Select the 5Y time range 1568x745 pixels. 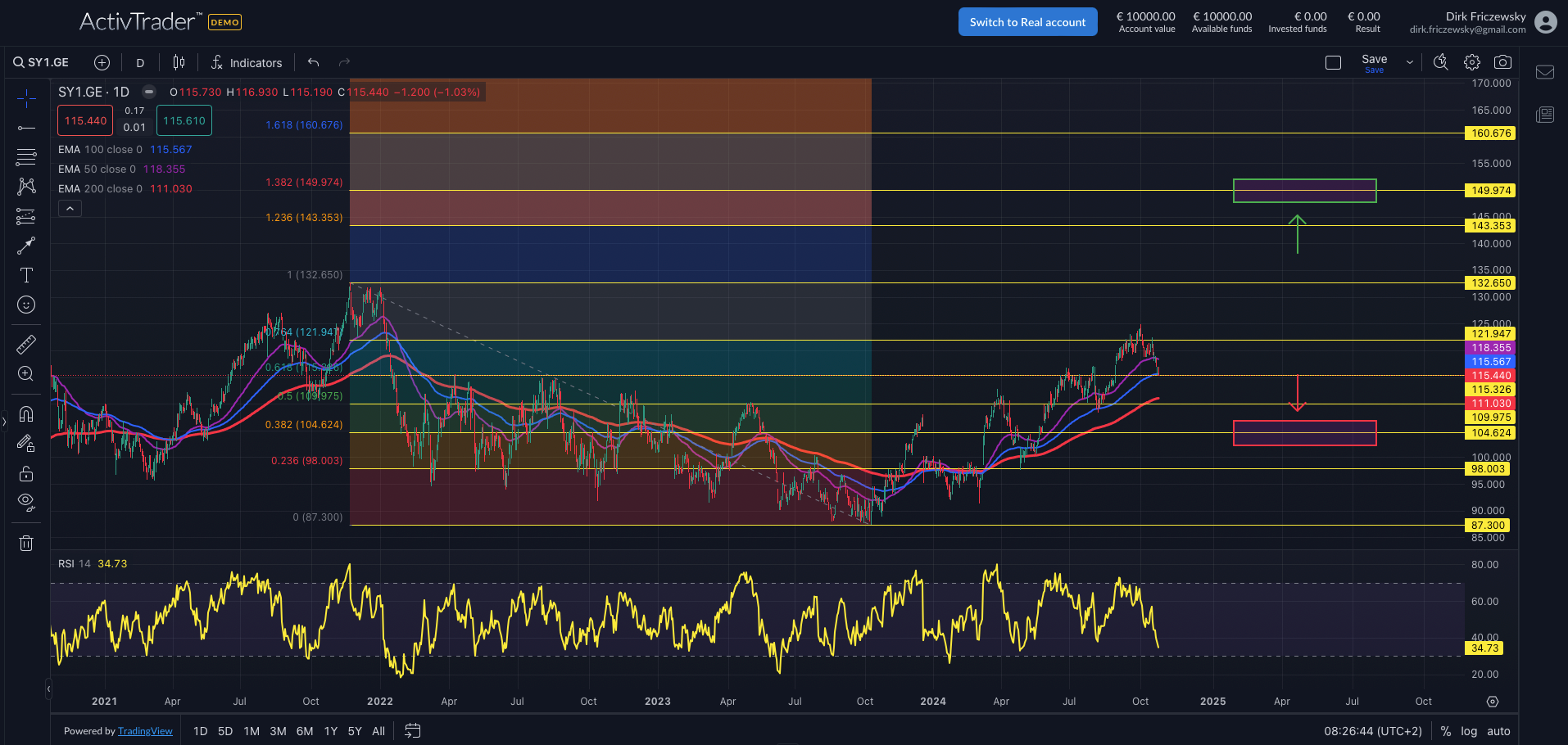tap(355, 731)
